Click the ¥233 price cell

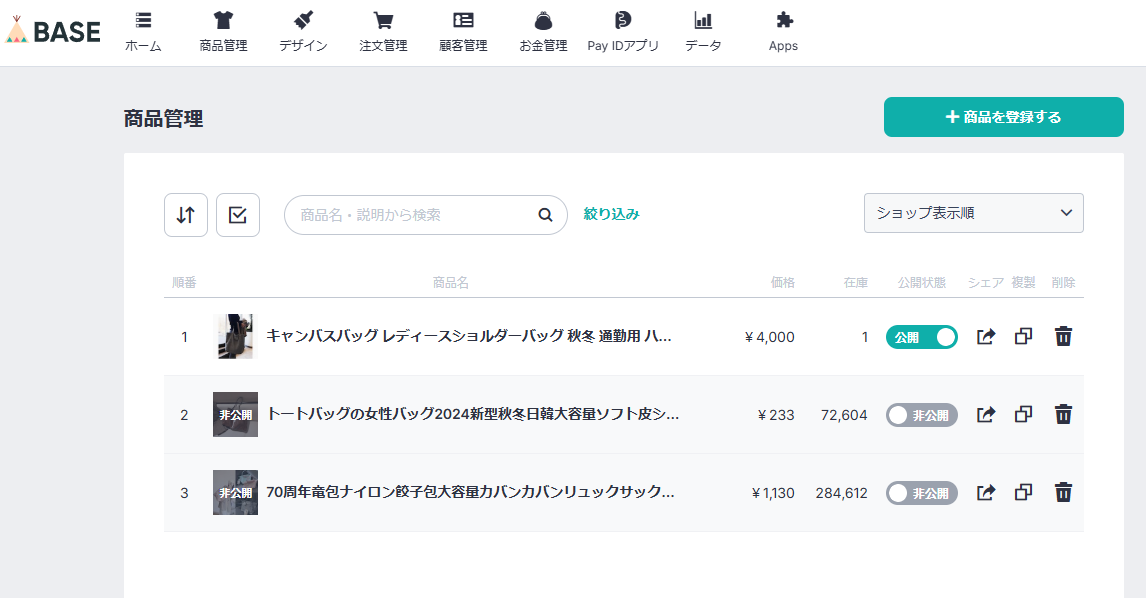(776, 415)
